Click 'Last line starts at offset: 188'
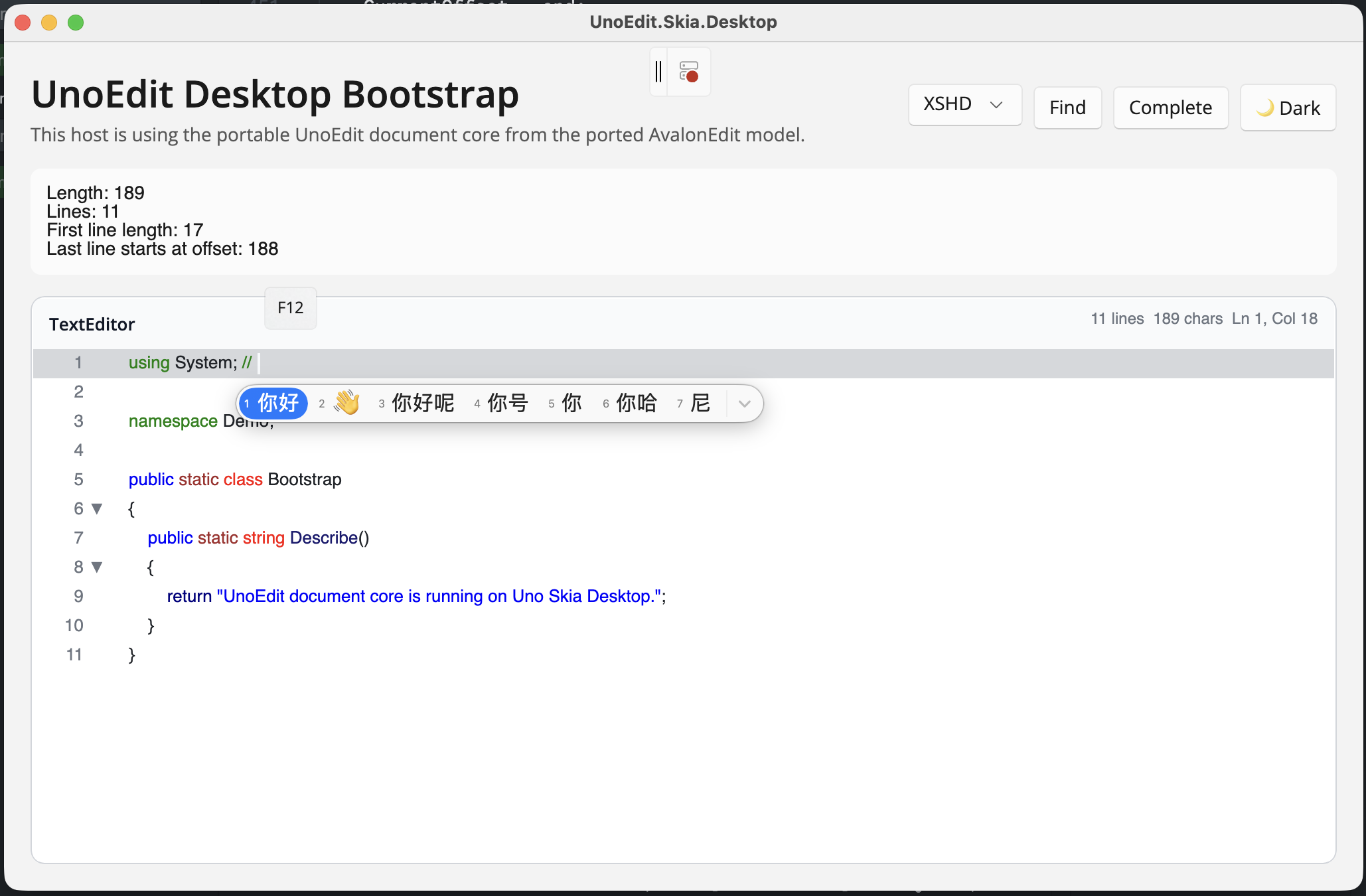This screenshot has width=1366, height=896. point(163,249)
